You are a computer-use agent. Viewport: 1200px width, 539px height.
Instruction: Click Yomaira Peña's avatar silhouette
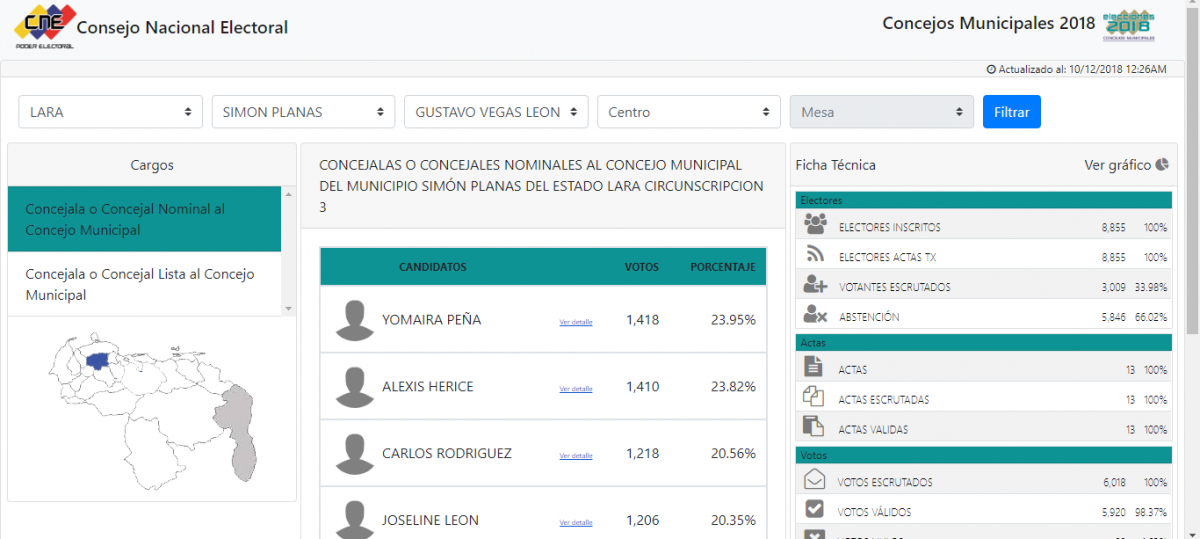pyautogui.click(x=354, y=319)
